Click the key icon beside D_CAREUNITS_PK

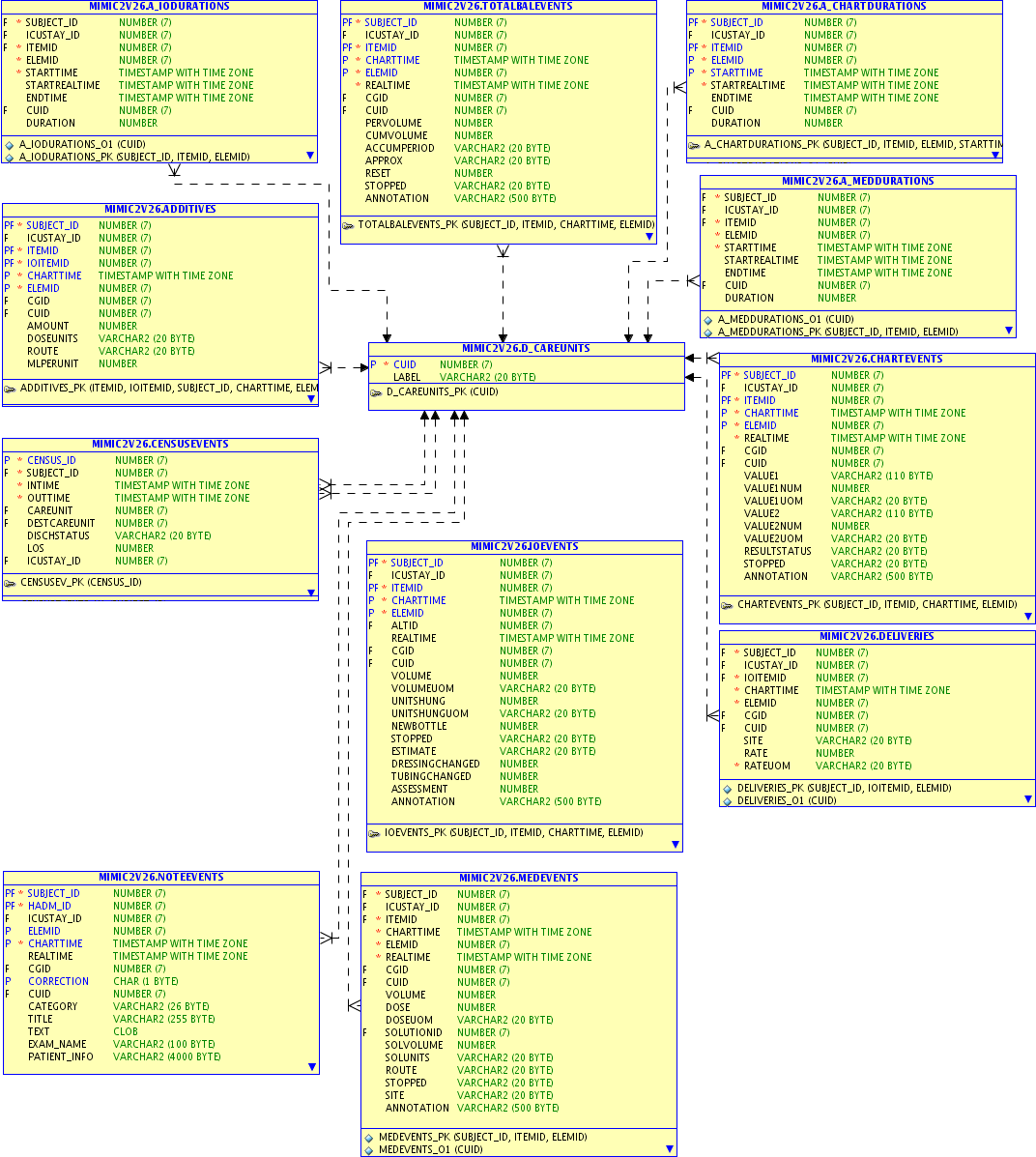pyautogui.click(x=377, y=391)
